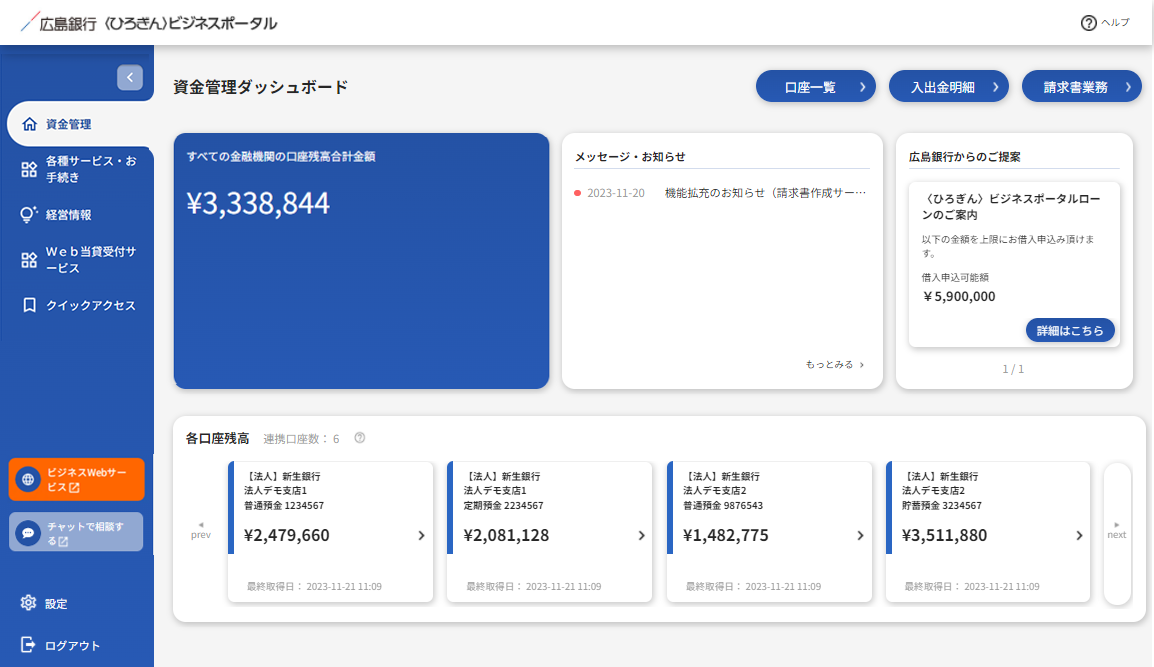Click the 詳細はこちら button

(x=1070, y=331)
